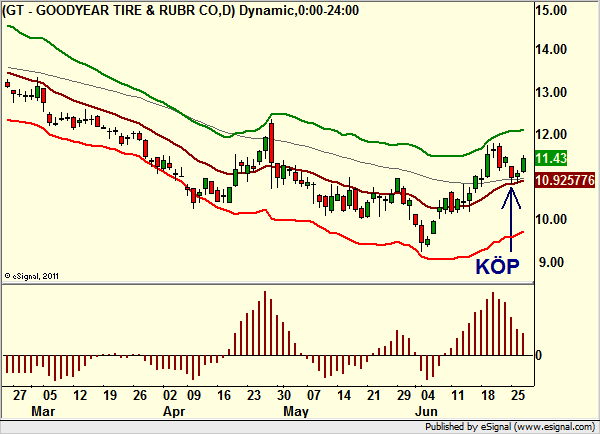Click the date label 26 on time axis
Image resolution: width=600 pixels, height=434 pixels.
tap(140, 395)
